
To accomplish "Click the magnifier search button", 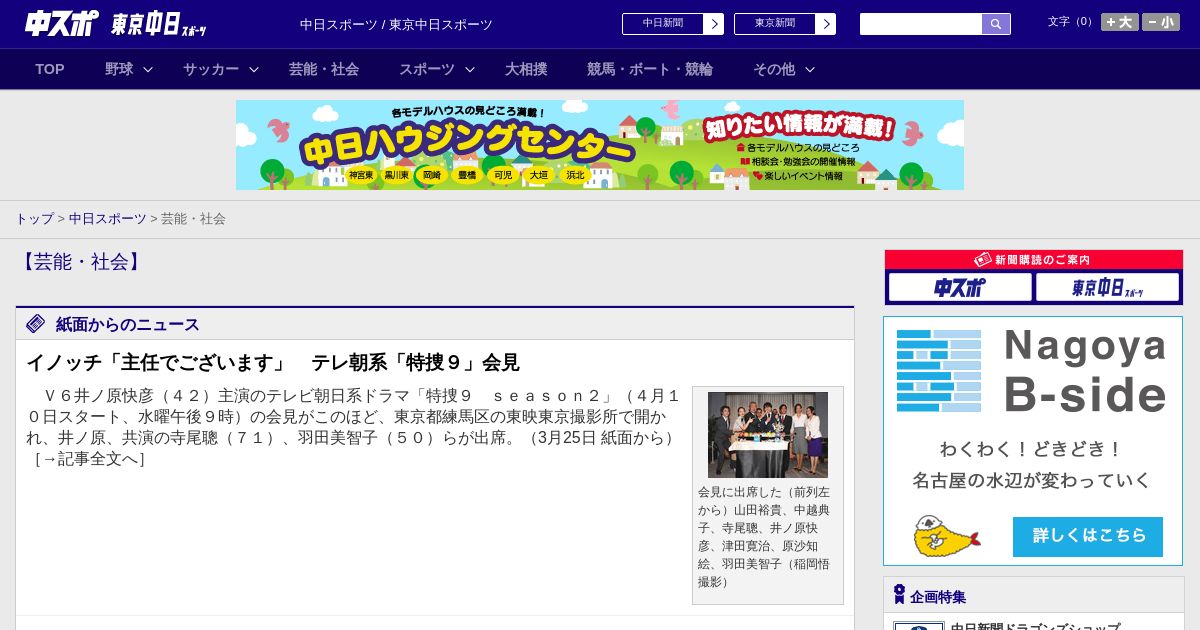I will pos(996,24).
